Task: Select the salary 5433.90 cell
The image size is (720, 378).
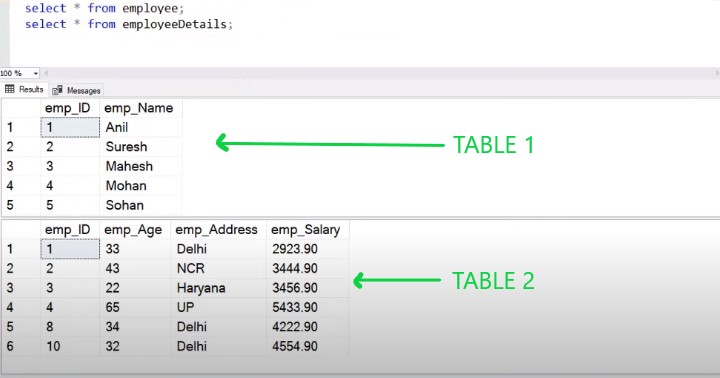Action: point(307,307)
